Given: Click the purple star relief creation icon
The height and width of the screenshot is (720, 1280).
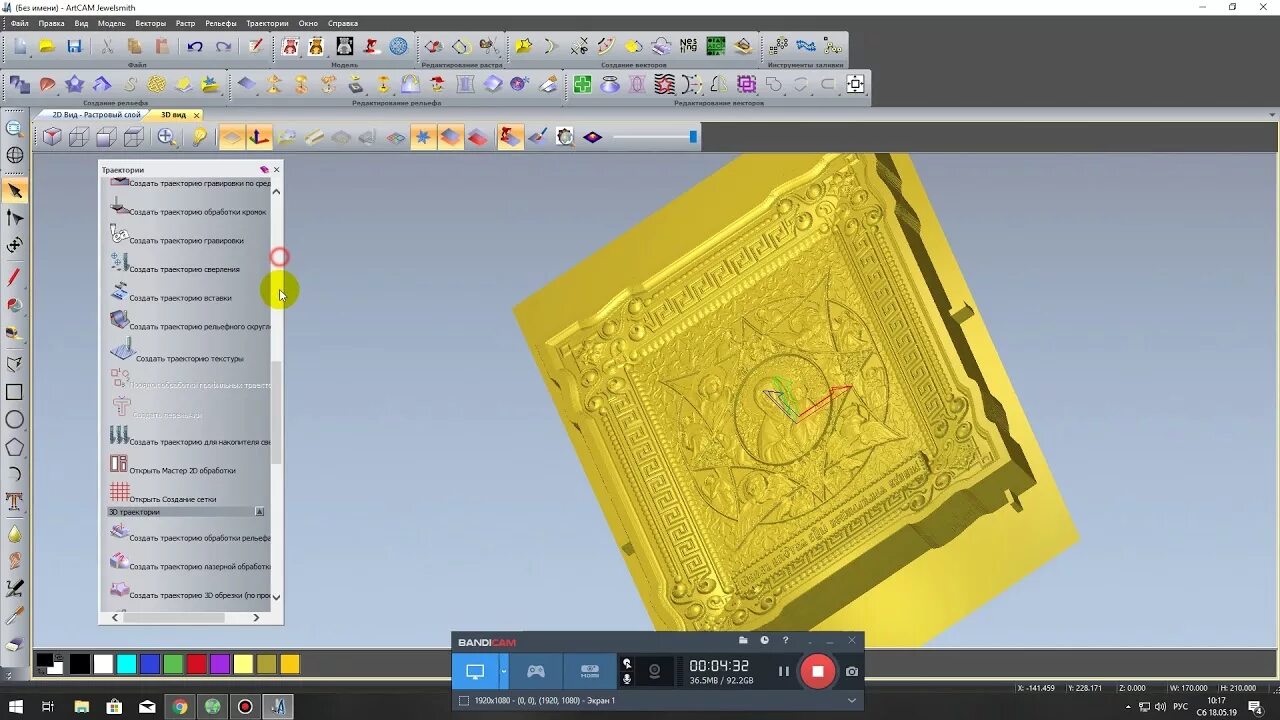Looking at the screenshot, I should (x=74, y=85).
